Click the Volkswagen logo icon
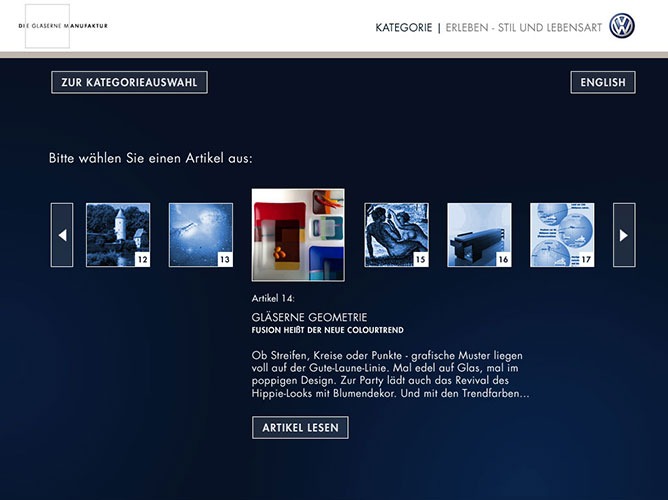The width and height of the screenshot is (668, 500). coord(622,27)
